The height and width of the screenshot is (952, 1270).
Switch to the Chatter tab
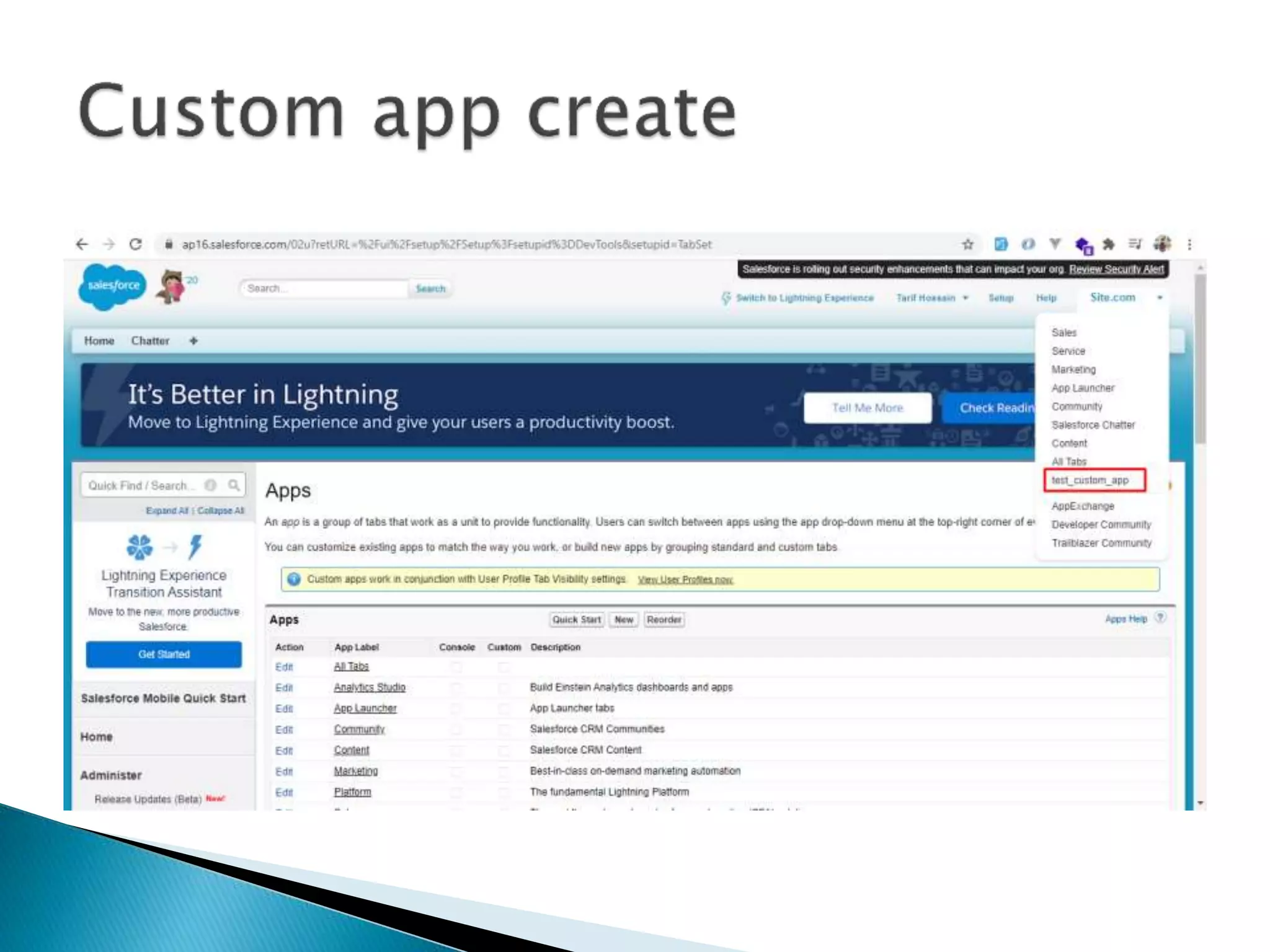(x=150, y=341)
